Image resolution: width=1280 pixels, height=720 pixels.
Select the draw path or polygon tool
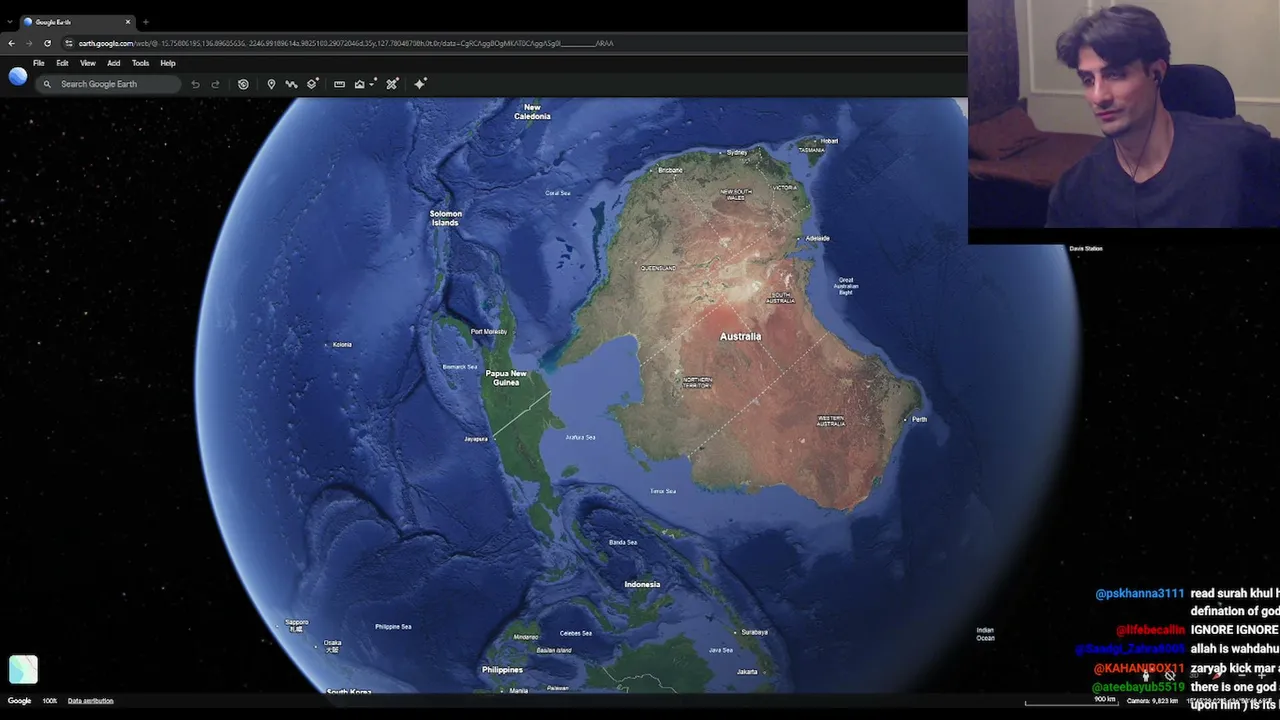pos(291,84)
